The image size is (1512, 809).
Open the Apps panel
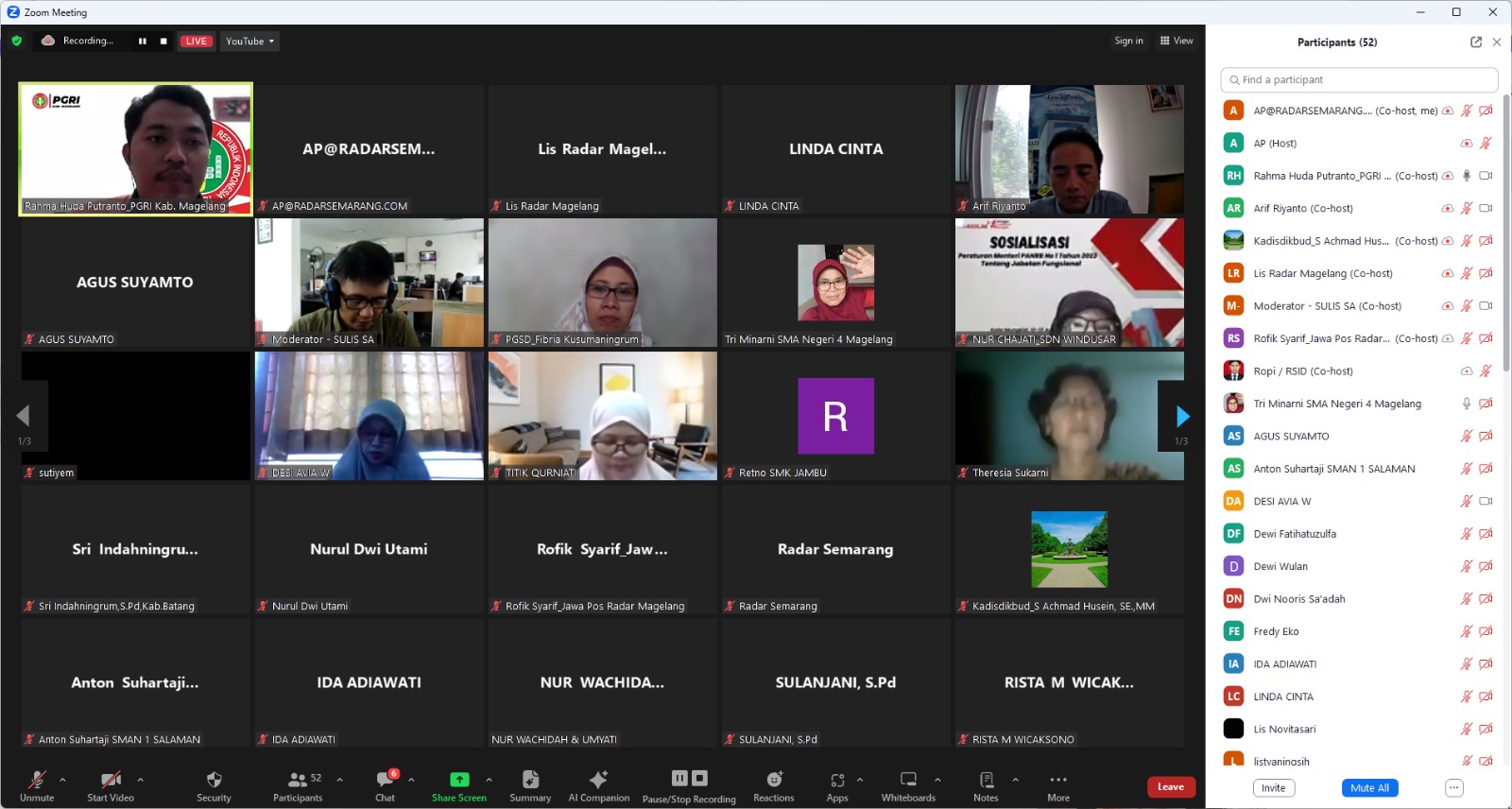837,784
